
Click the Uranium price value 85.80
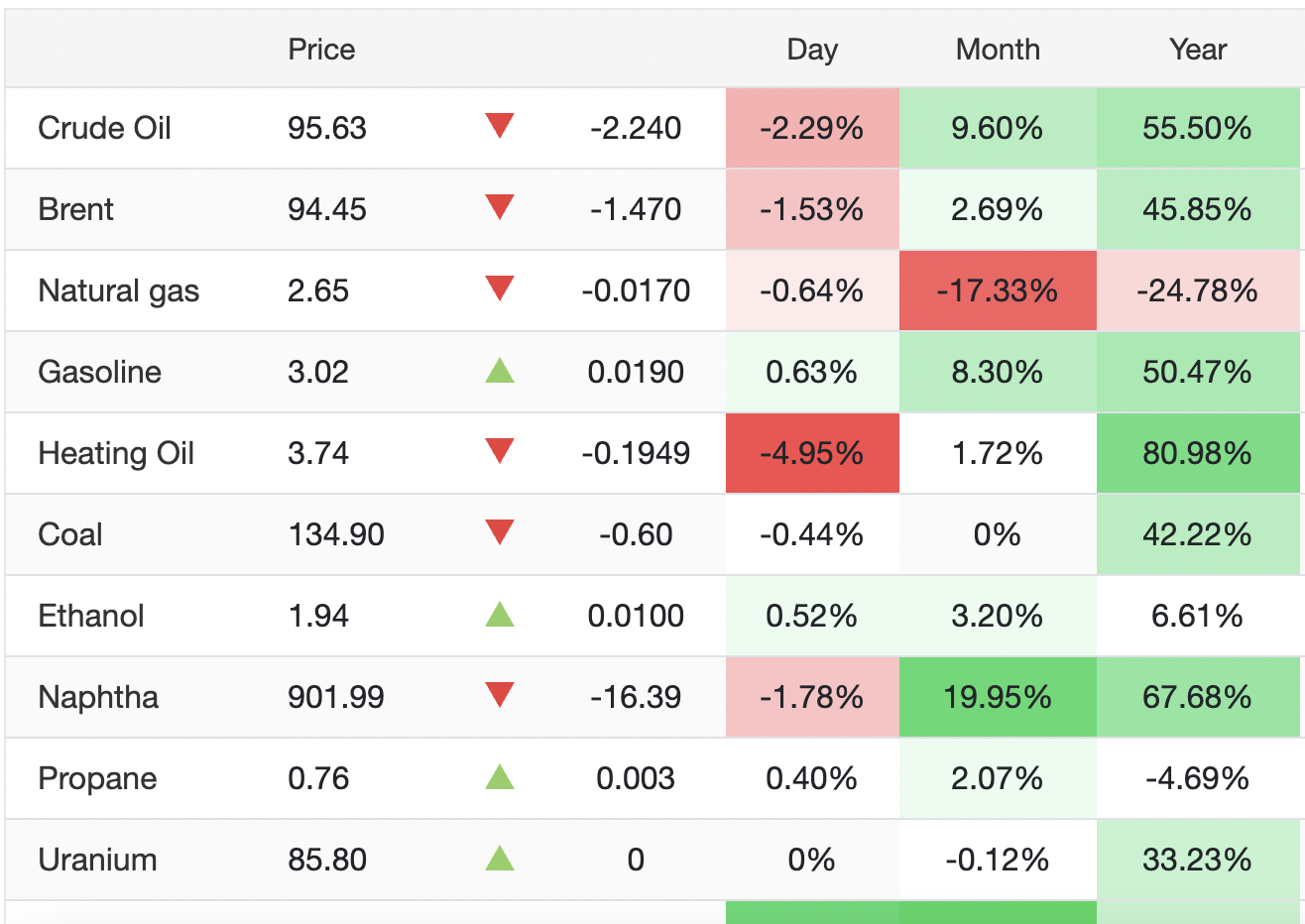point(327,860)
